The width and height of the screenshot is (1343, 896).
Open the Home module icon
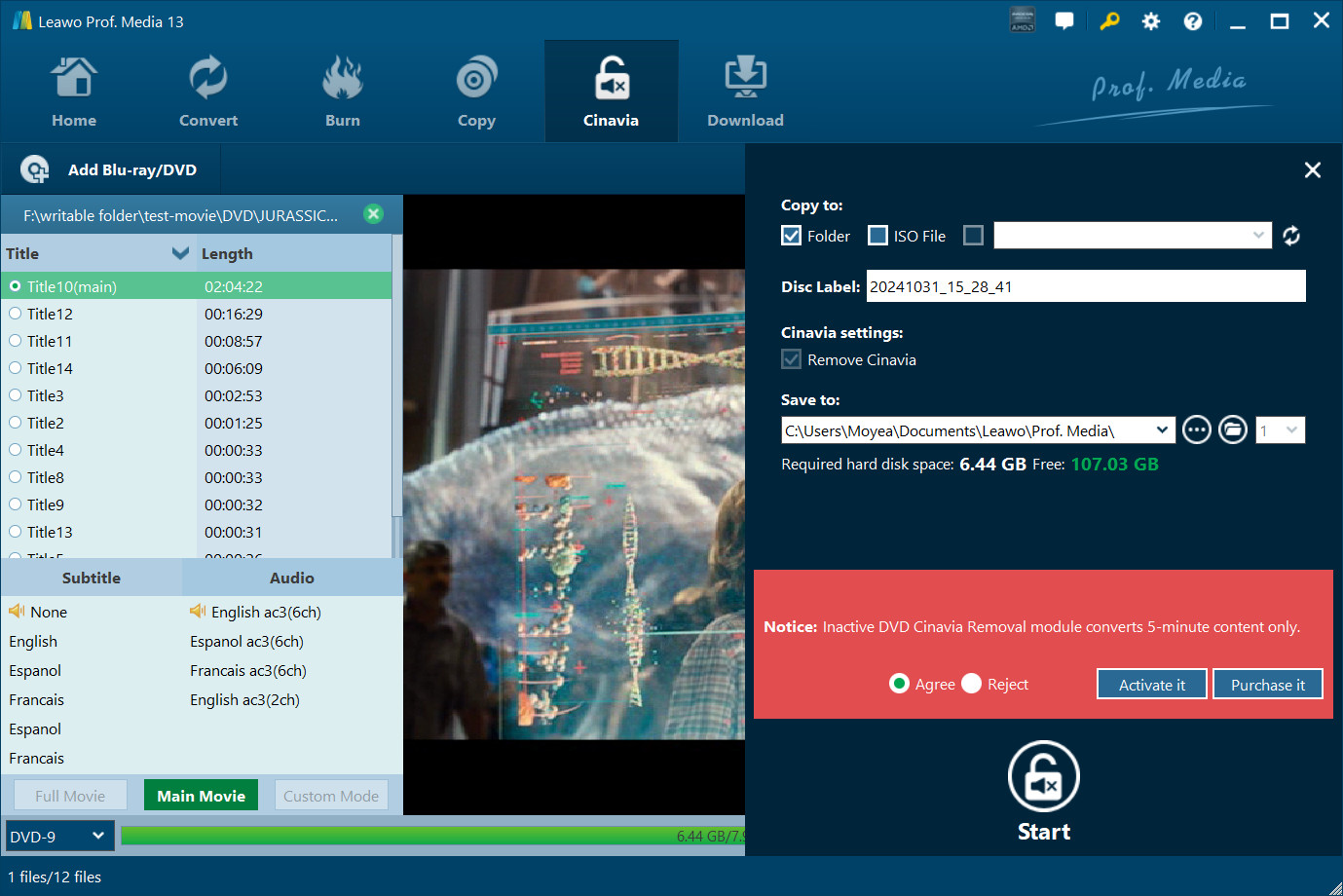pos(74,78)
